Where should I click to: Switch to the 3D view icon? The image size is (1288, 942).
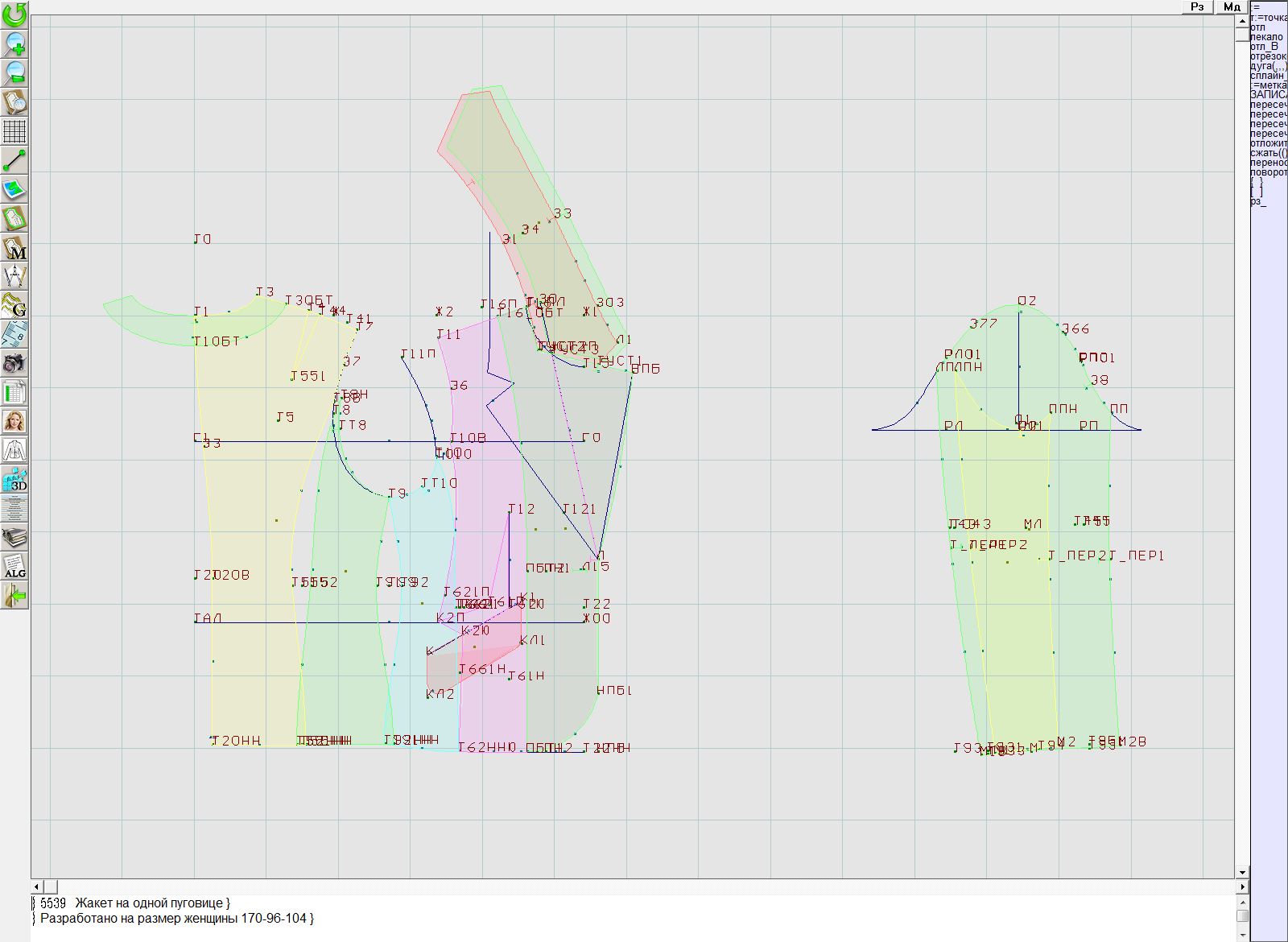(x=14, y=480)
